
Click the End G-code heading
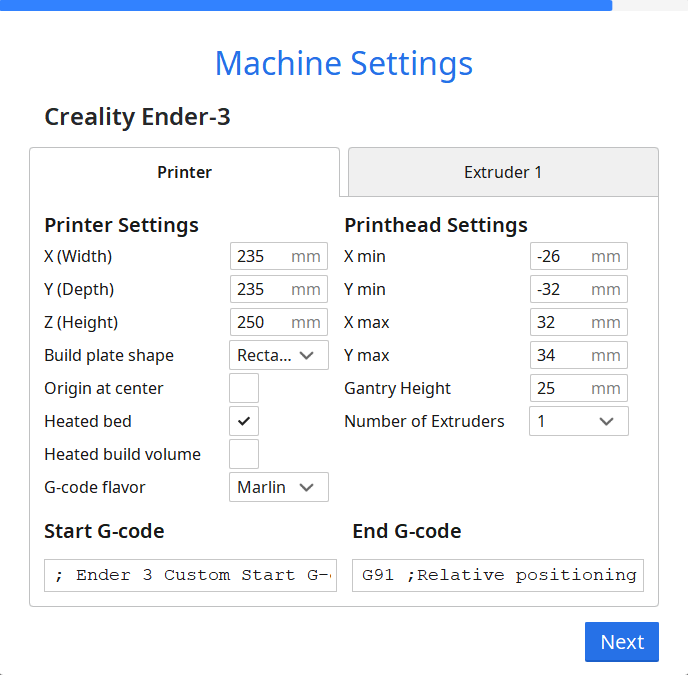pyautogui.click(x=407, y=531)
